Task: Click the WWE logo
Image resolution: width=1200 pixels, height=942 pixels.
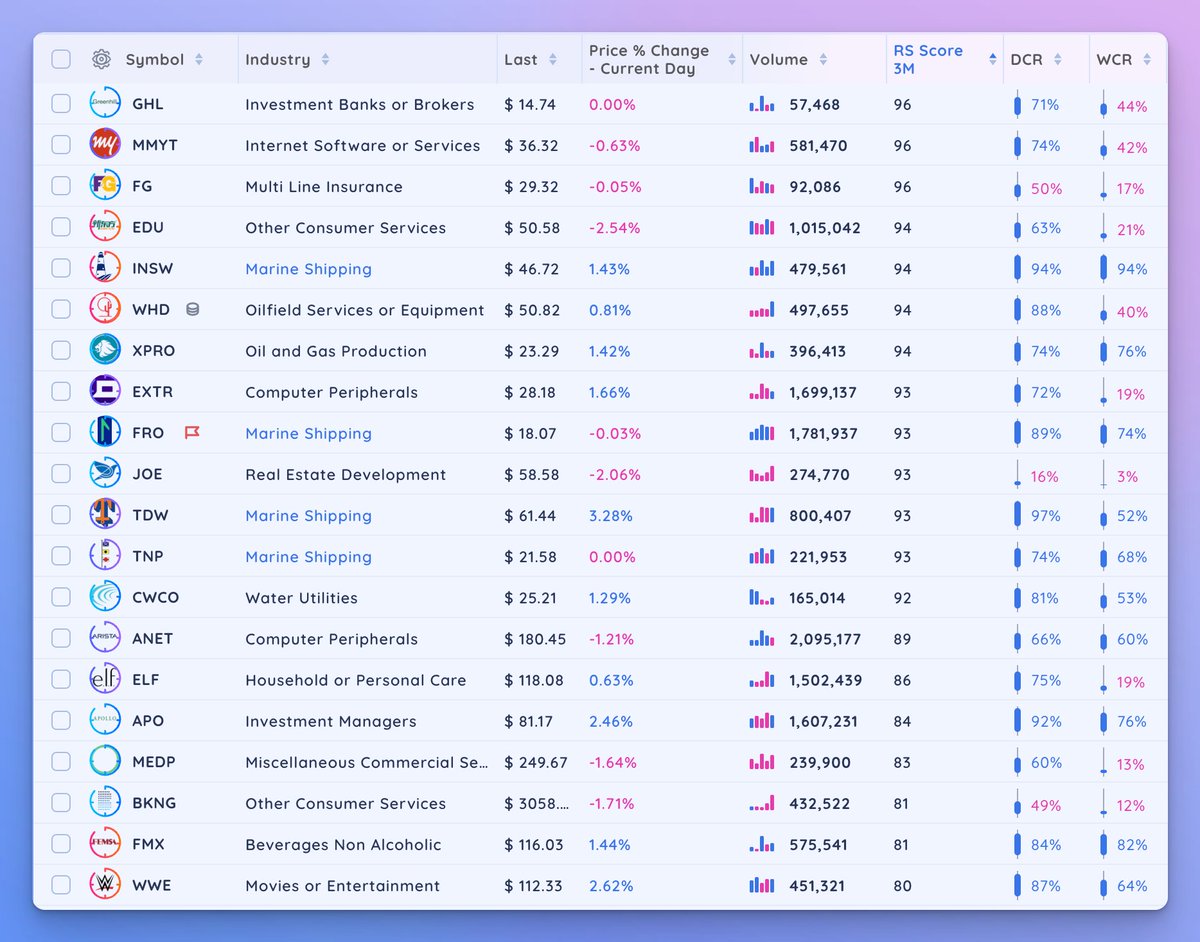Action: (x=105, y=885)
